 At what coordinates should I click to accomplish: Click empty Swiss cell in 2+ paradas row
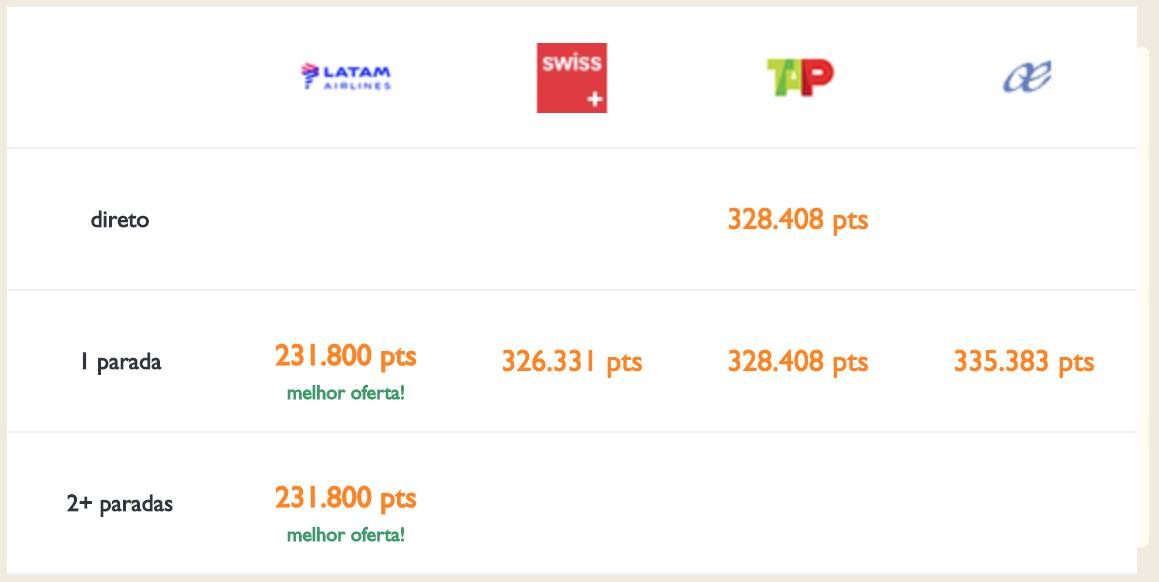[572, 504]
